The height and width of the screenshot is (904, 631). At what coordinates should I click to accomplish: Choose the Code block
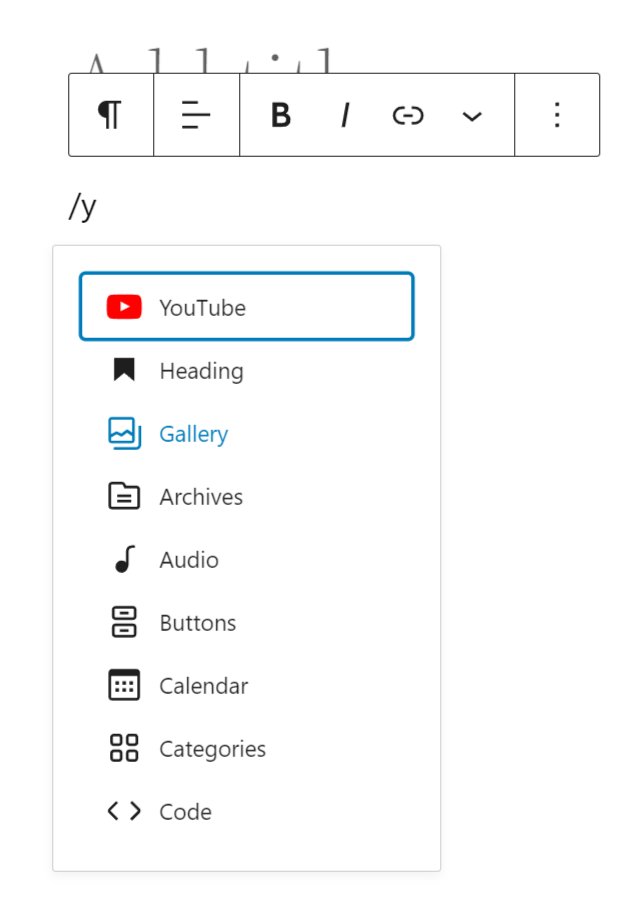point(185,811)
